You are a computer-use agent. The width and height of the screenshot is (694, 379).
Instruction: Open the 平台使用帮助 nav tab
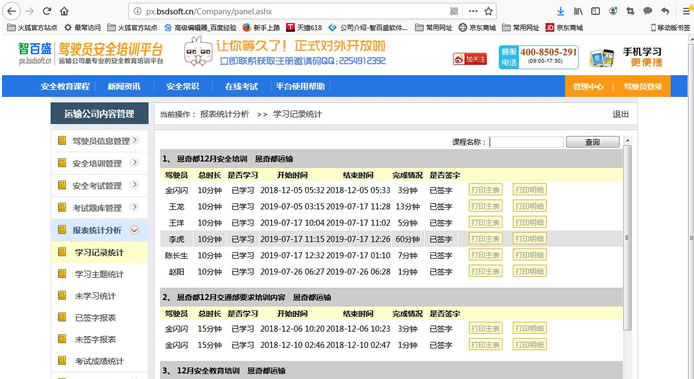(300, 86)
